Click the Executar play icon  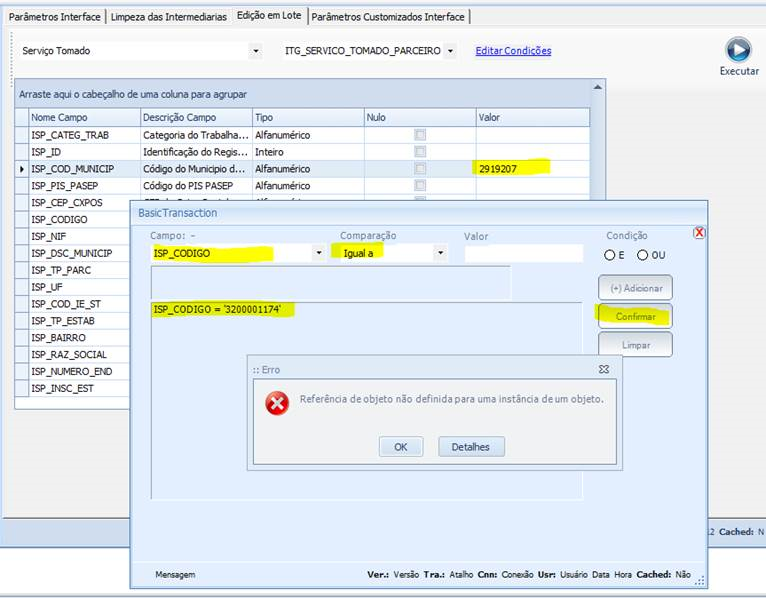[x=738, y=50]
